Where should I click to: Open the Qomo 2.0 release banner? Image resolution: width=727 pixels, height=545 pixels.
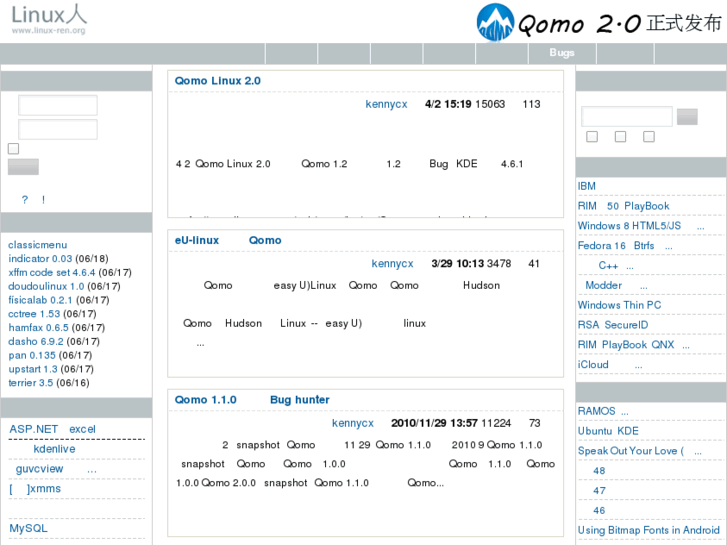point(599,23)
